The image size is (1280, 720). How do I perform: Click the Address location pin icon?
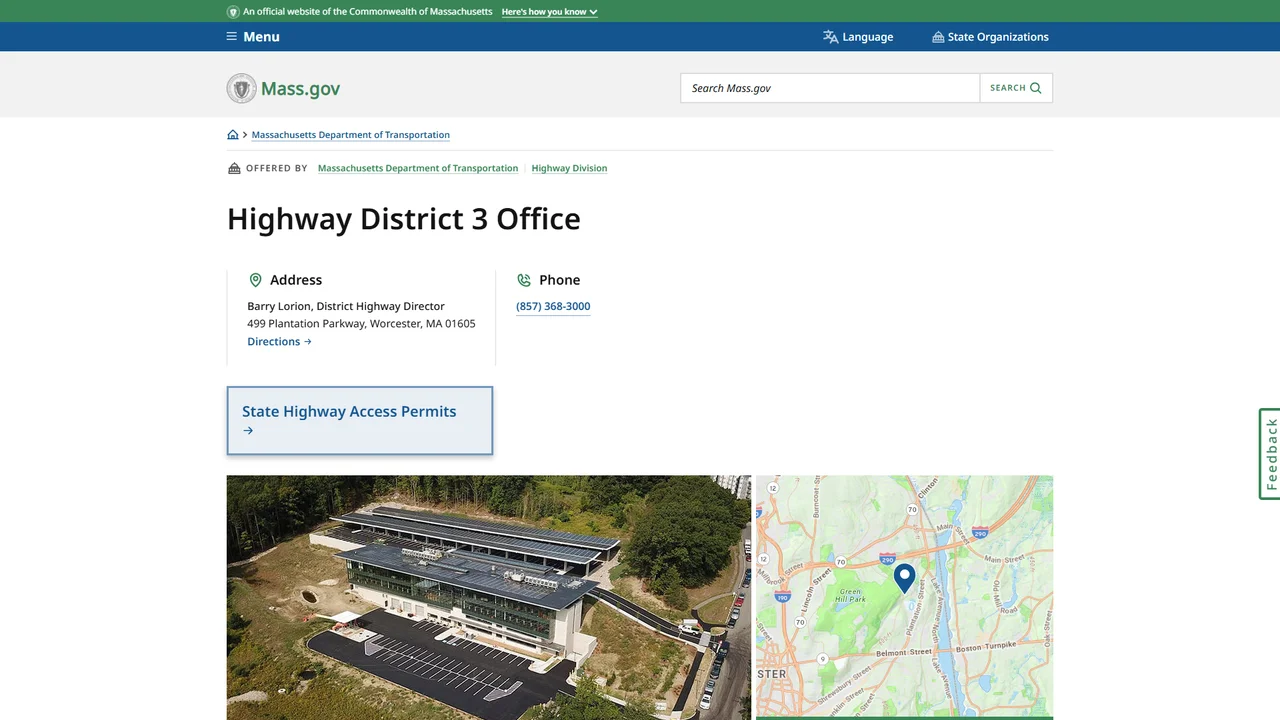(x=255, y=280)
